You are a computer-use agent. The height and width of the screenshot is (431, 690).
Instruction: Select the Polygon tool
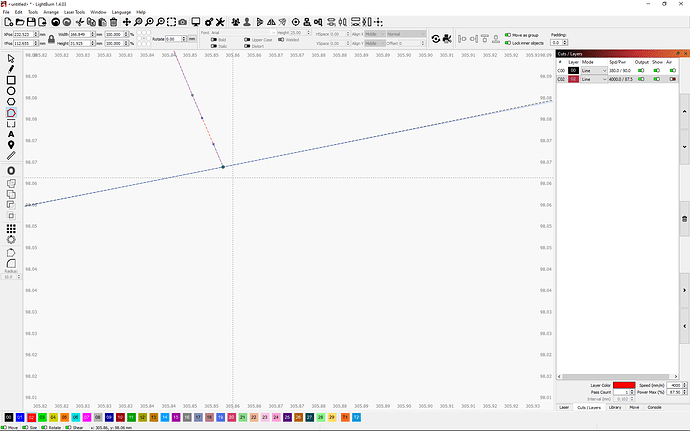(x=11, y=102)
